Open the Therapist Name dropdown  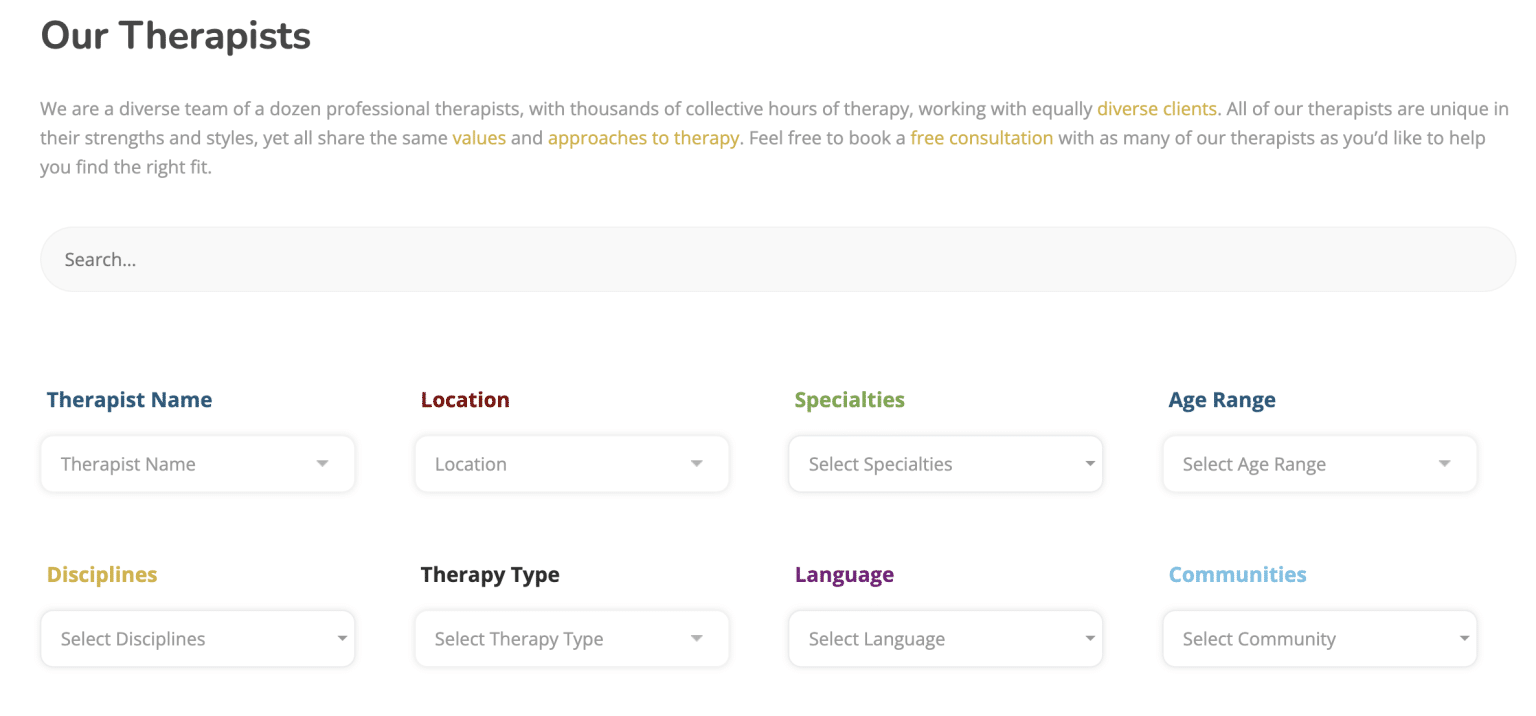click(x=198, y=464)
